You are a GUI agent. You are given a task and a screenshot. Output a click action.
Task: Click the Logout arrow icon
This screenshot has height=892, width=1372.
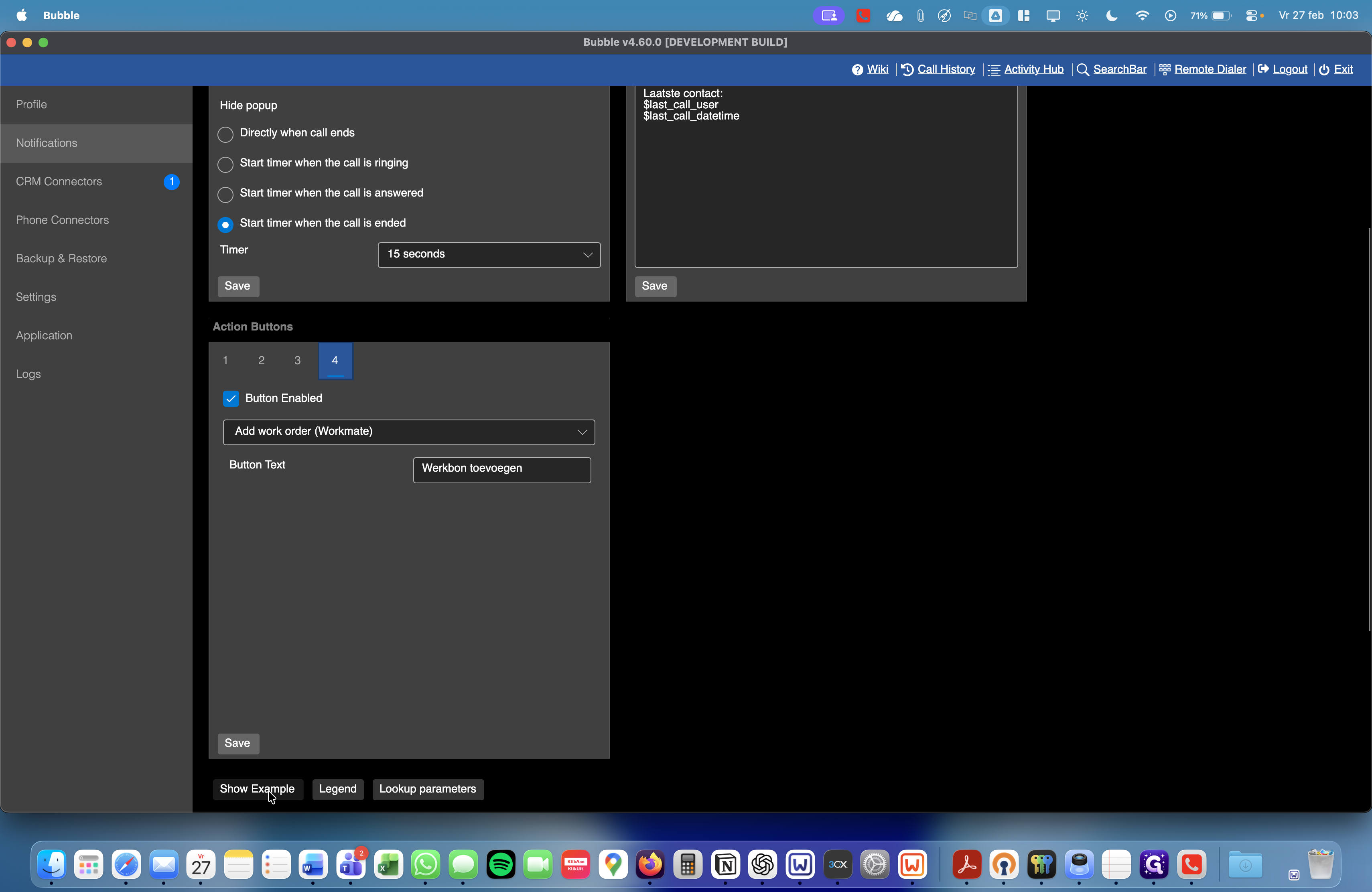(x=1264, y=69)
